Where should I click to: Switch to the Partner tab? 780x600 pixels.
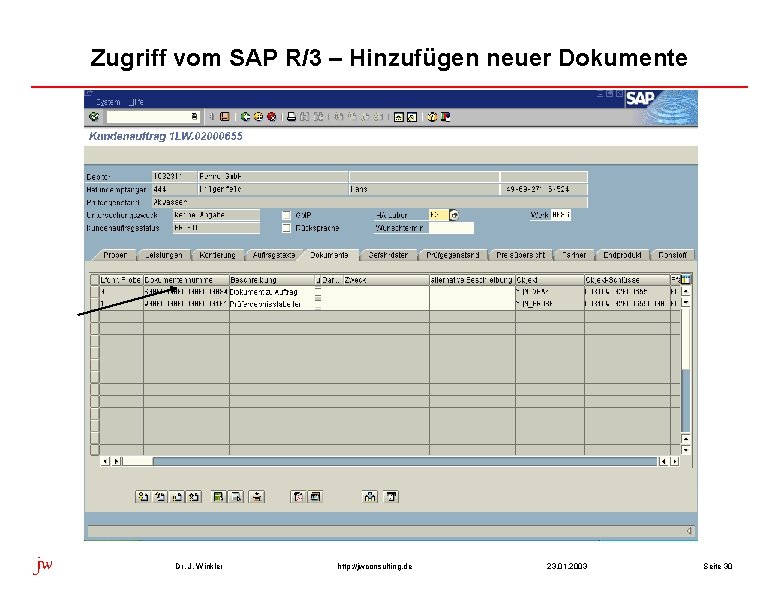[x=574, y=255]
